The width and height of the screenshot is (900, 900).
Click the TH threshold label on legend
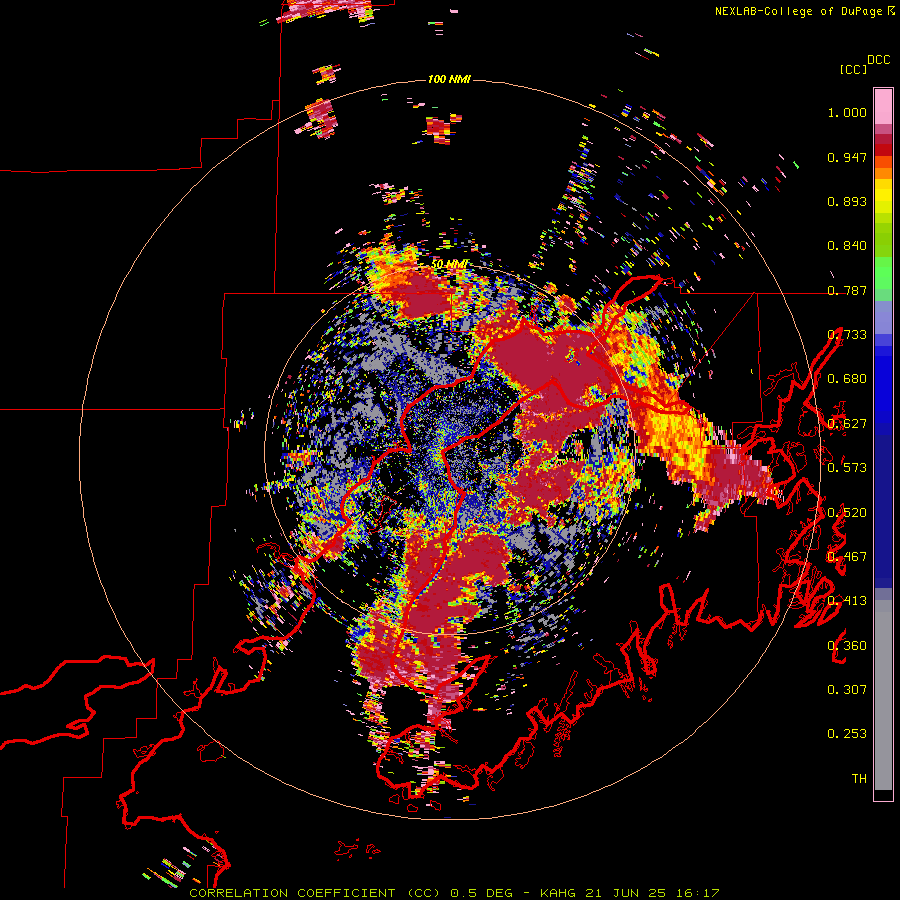[859, 779]
